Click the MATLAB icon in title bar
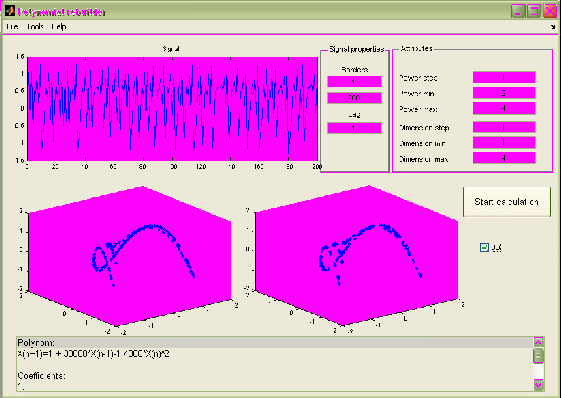 [10, 11]
